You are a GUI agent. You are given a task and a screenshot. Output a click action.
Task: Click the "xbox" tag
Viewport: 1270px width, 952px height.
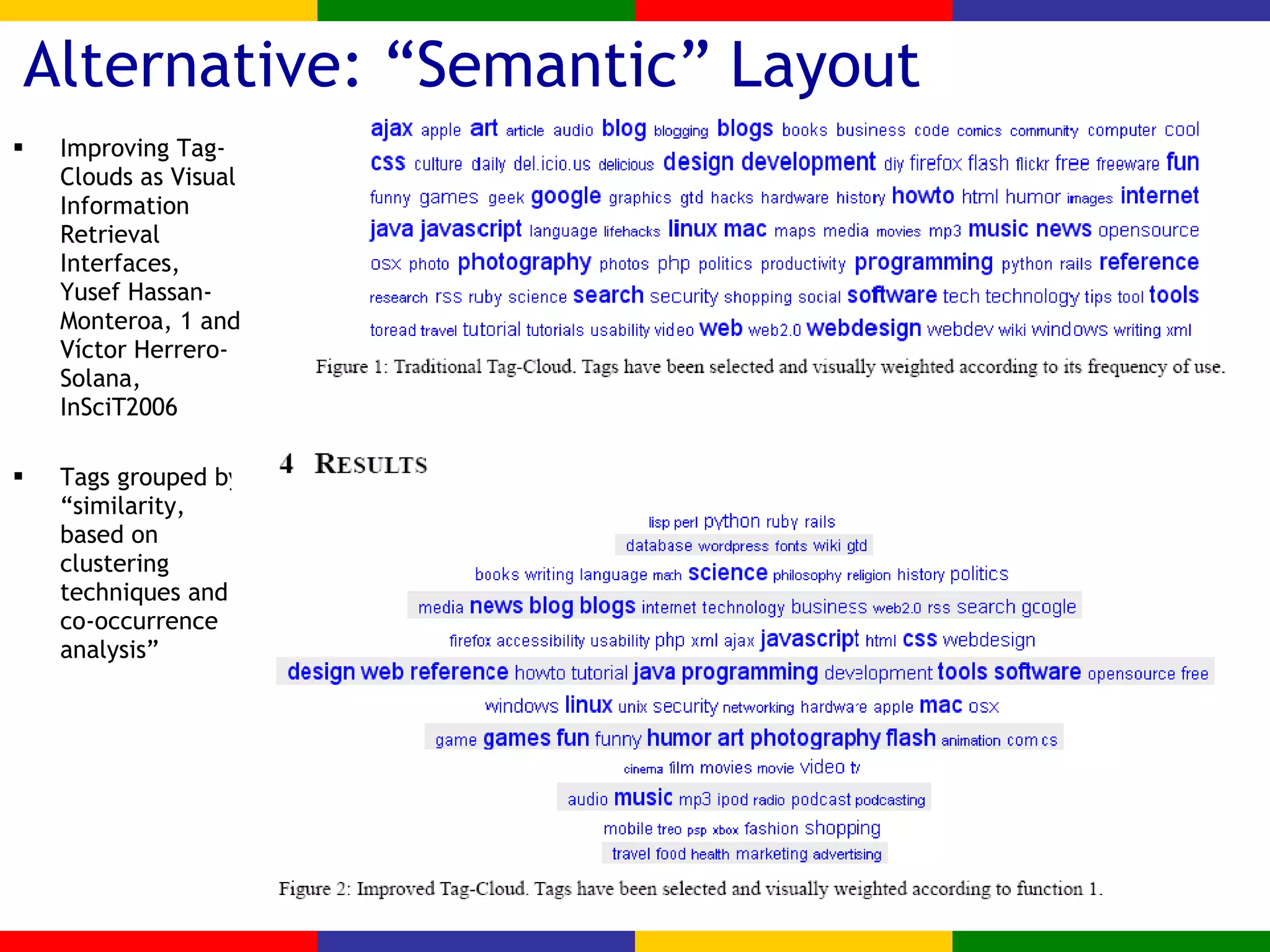(725, 831)
